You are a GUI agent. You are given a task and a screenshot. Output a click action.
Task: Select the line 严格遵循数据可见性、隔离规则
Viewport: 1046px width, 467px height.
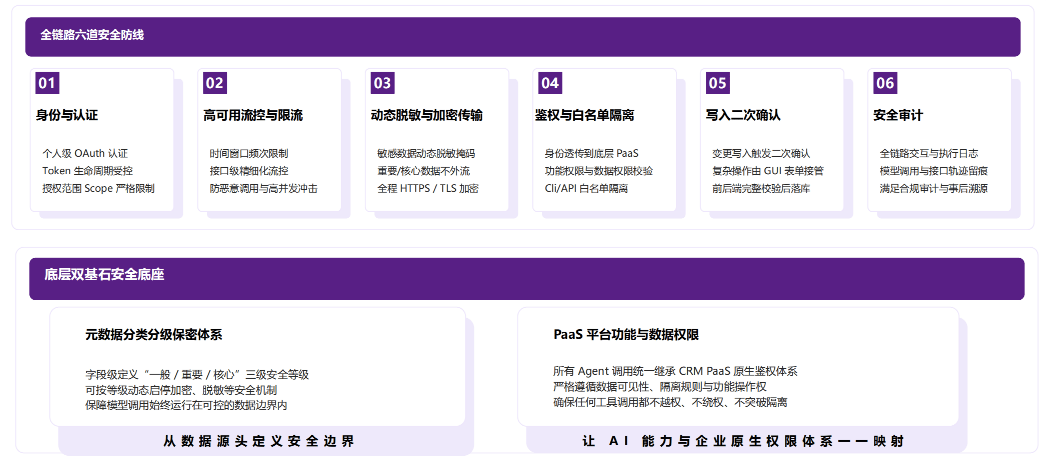[x=660, y=387]
